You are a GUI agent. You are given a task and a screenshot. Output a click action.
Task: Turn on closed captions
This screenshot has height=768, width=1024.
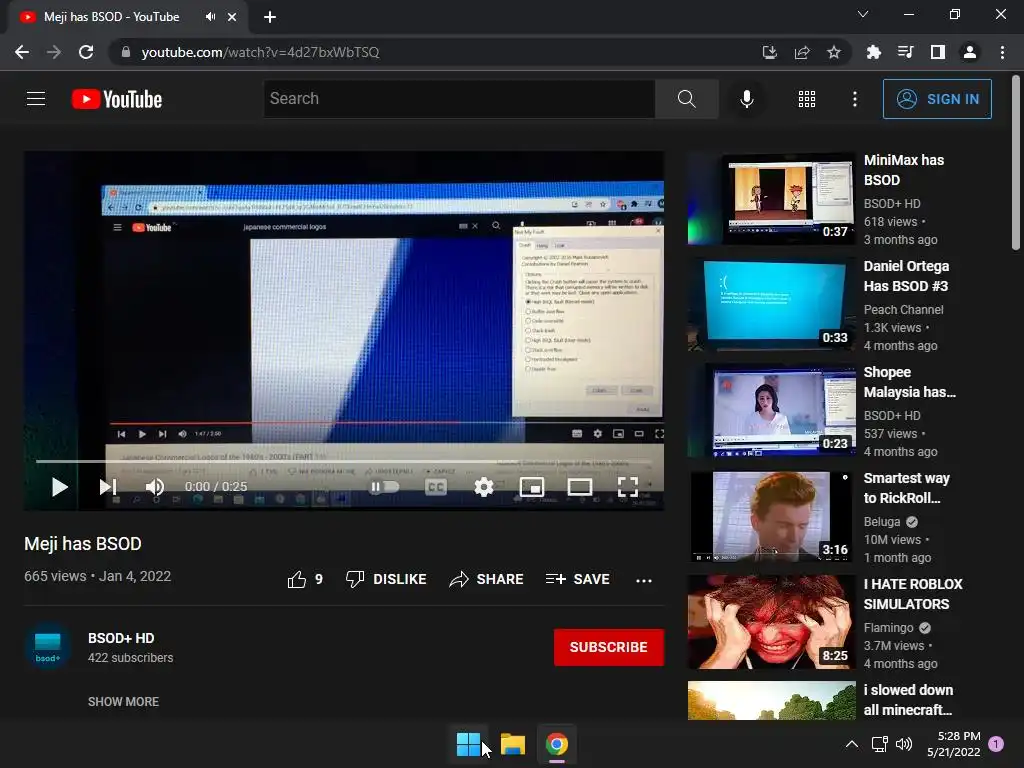click(436, 487)
